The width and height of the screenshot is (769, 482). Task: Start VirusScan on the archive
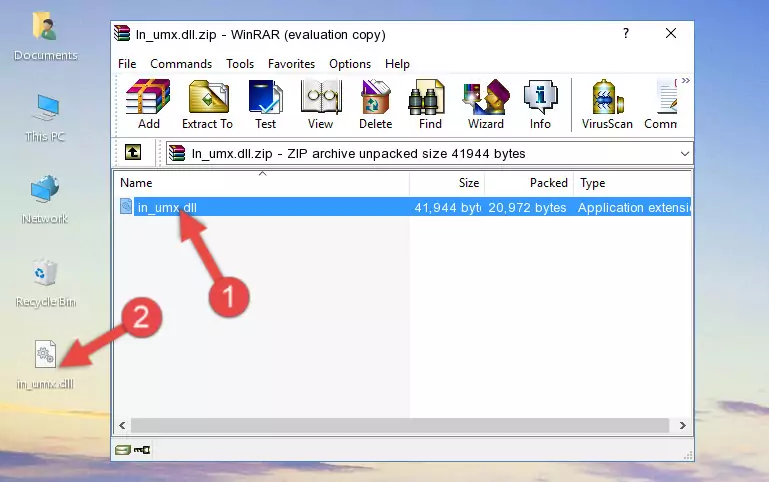(x=607, y=104)
